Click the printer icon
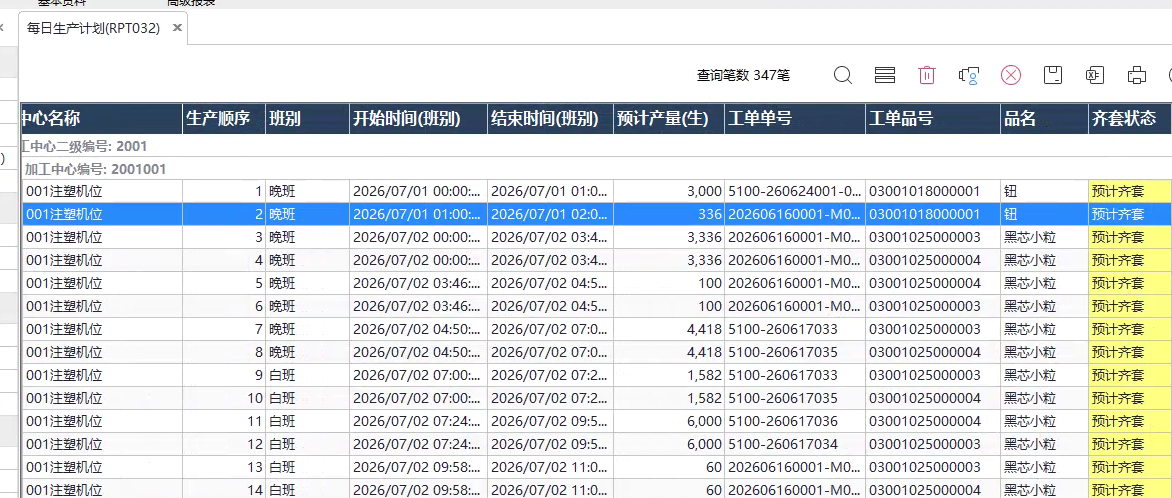This screenshot has height=498, width=1172. [1136, 75]
